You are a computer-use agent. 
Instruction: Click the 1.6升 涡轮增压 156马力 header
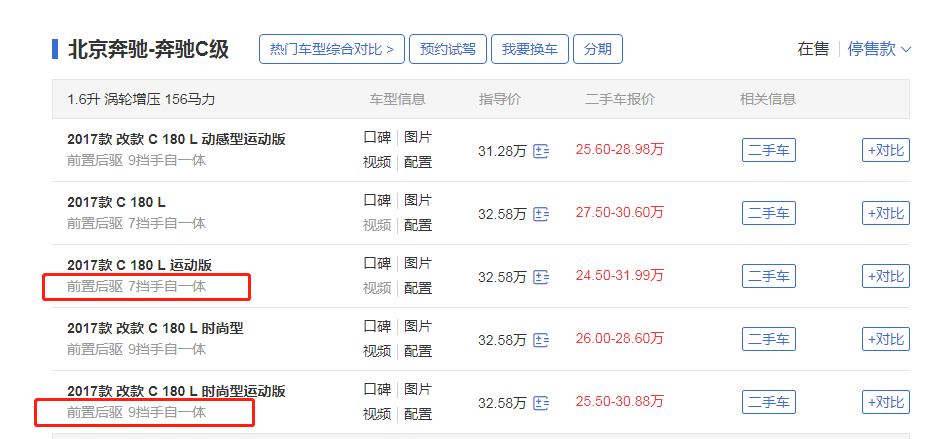[x=141, y=99]
